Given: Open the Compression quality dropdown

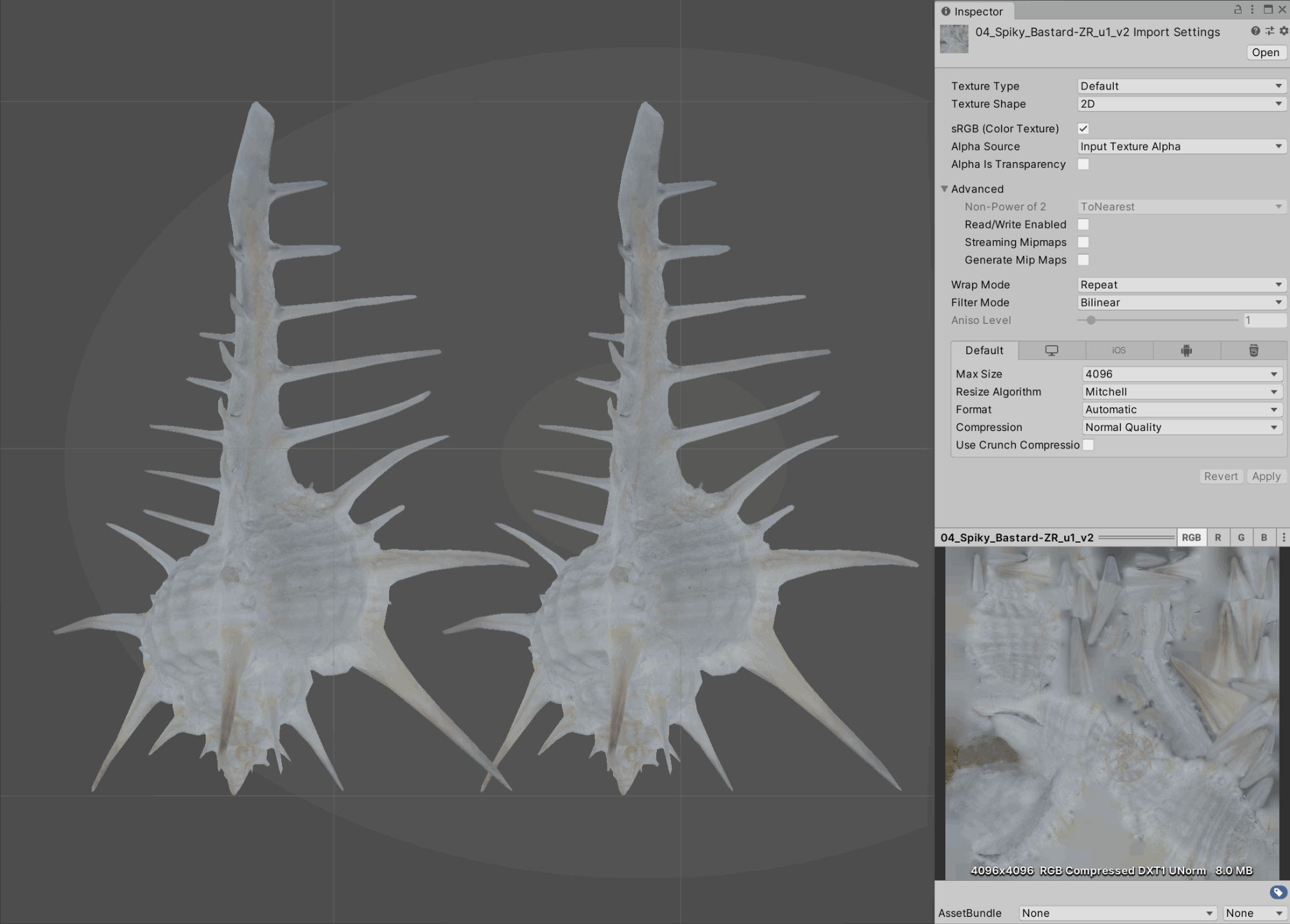Looking at the screenshot, I should pyautogui.click(x=1182, y=427).
